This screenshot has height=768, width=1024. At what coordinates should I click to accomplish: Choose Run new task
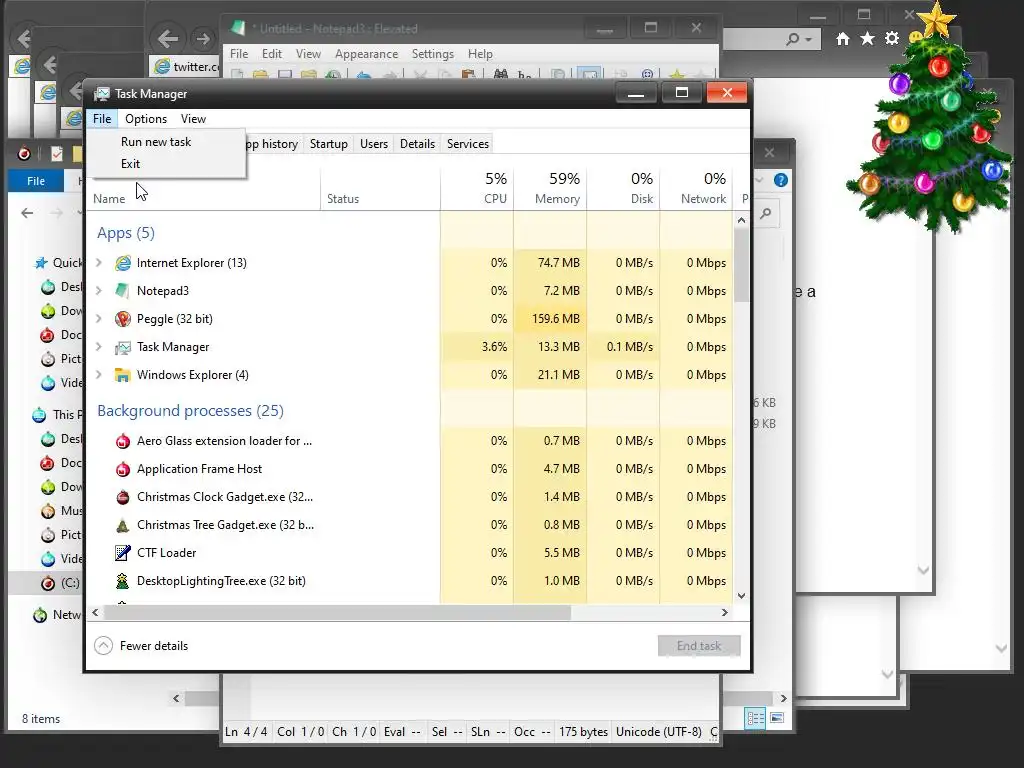point(156,142)
